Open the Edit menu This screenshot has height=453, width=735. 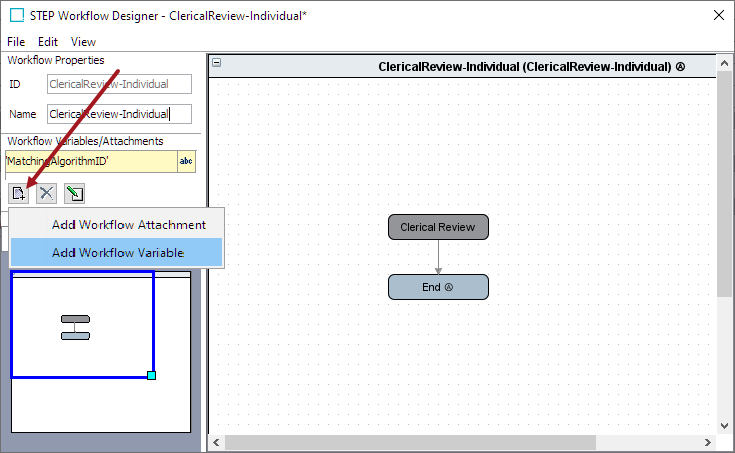[x=48, y=42]
